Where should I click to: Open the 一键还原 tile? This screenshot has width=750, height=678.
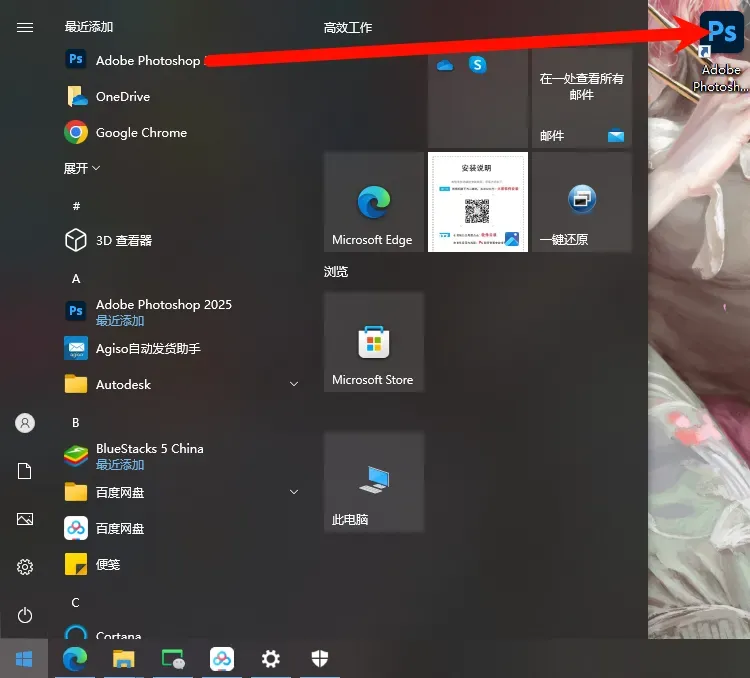click(582, 202)
